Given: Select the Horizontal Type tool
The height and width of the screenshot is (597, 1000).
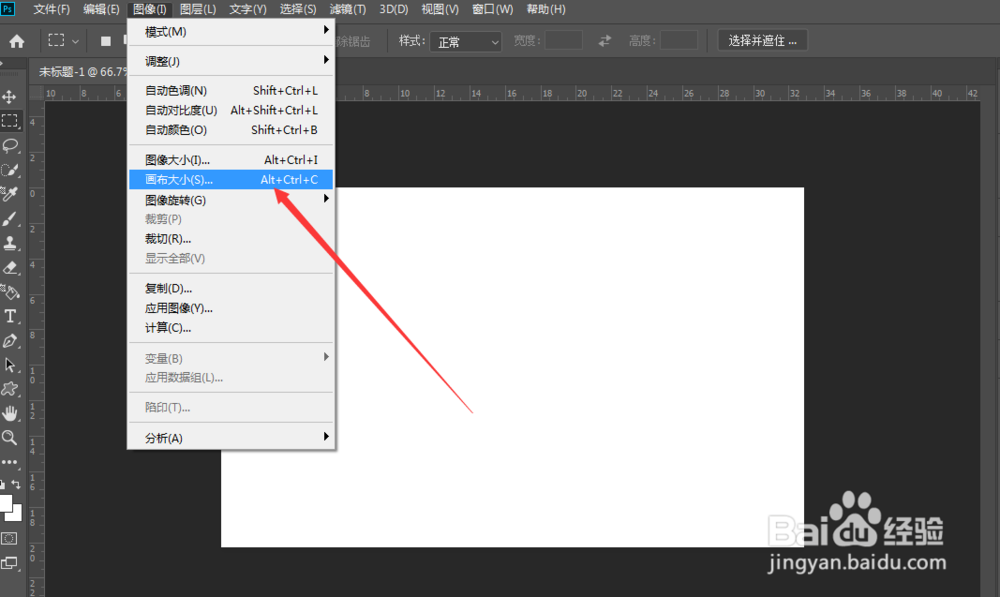Looking at the screenshot, I should tap(10, 316).
